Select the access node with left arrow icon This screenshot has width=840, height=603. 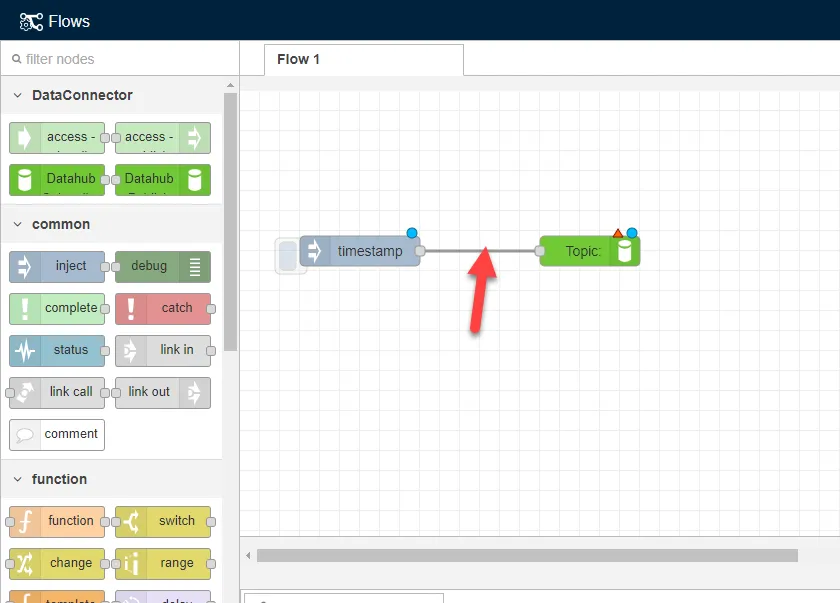[57, 138]
